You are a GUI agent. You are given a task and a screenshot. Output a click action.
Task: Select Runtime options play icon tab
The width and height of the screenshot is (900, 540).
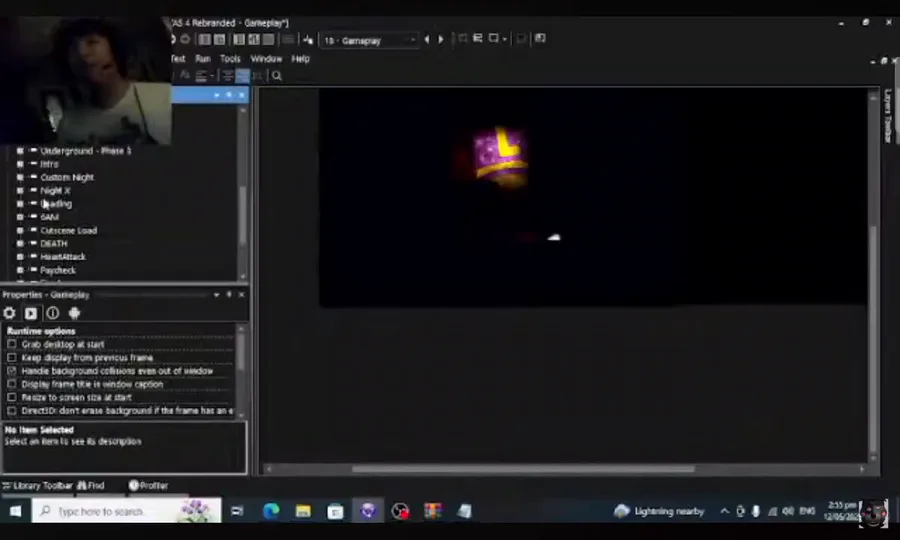pos(31,313)
